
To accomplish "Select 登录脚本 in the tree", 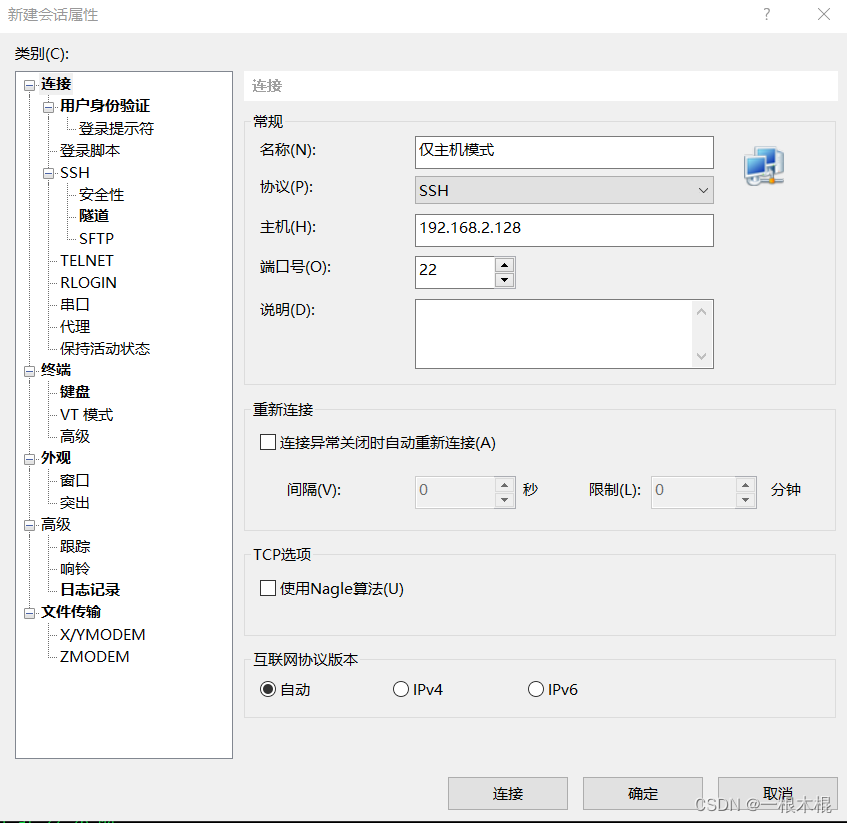I will click(90, 151).
